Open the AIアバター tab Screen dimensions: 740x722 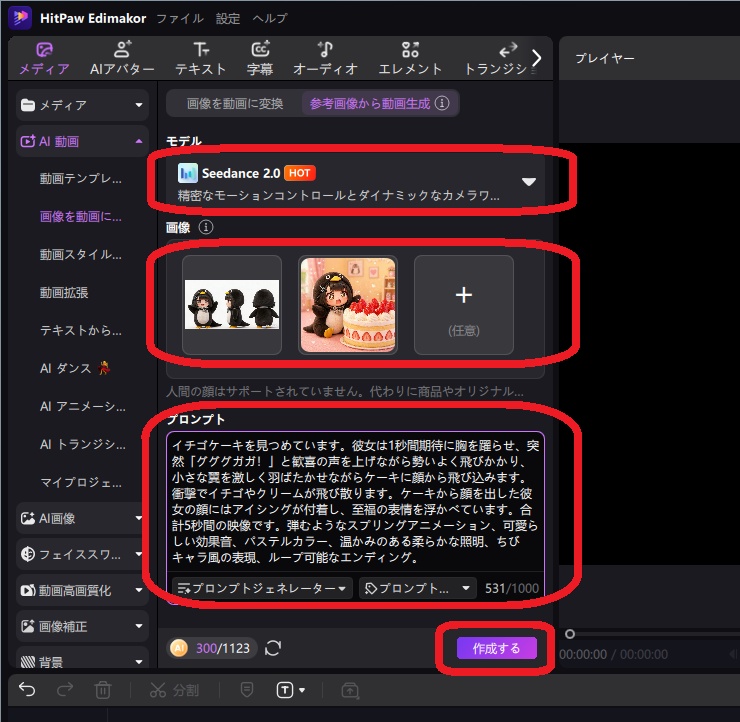tap(122, 59)
